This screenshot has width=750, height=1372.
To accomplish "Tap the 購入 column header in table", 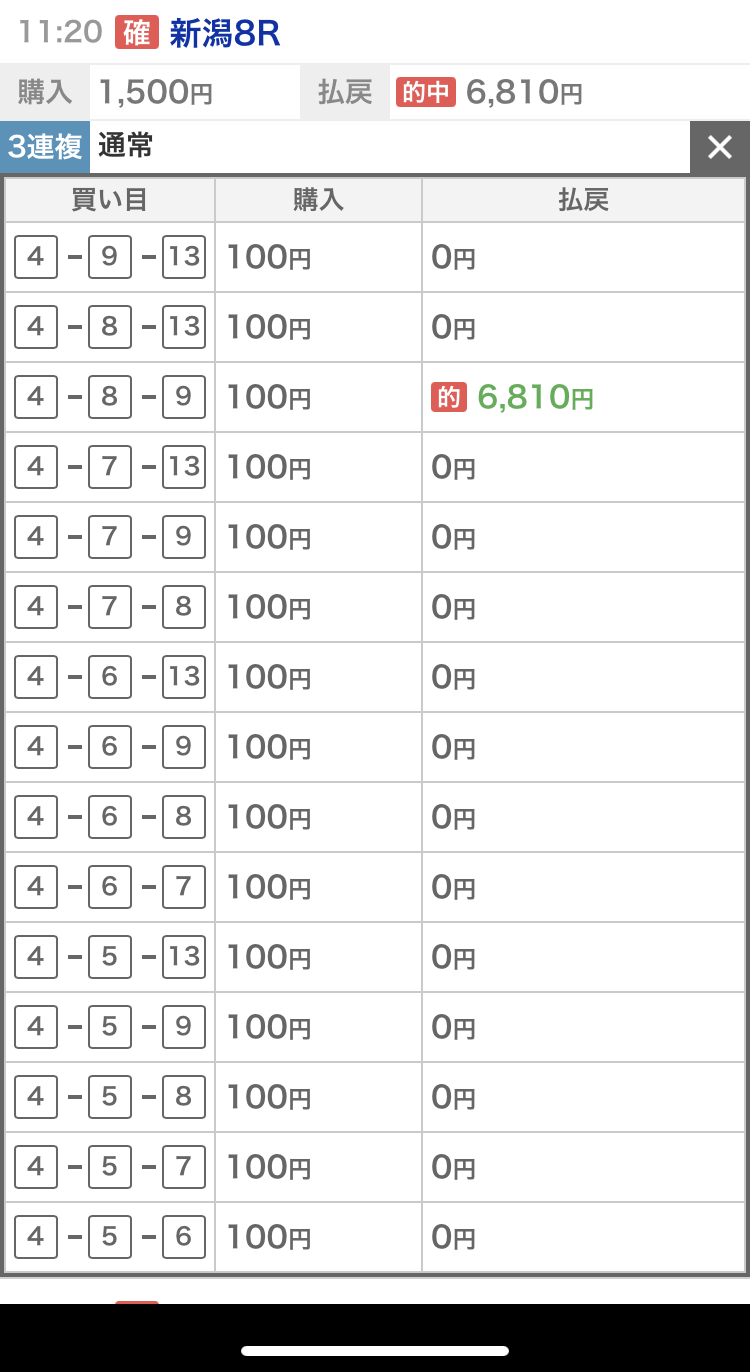I will point(318,200).
